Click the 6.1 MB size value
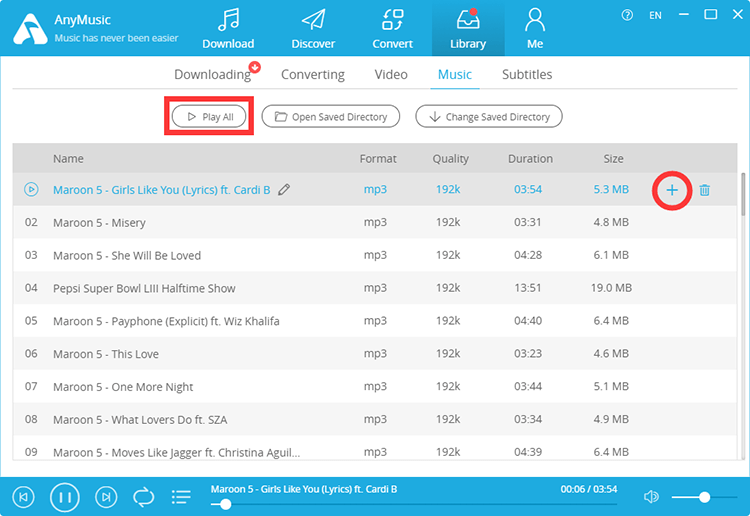The width and height of the screenshot is (750, 516). [x=611, y=255]
